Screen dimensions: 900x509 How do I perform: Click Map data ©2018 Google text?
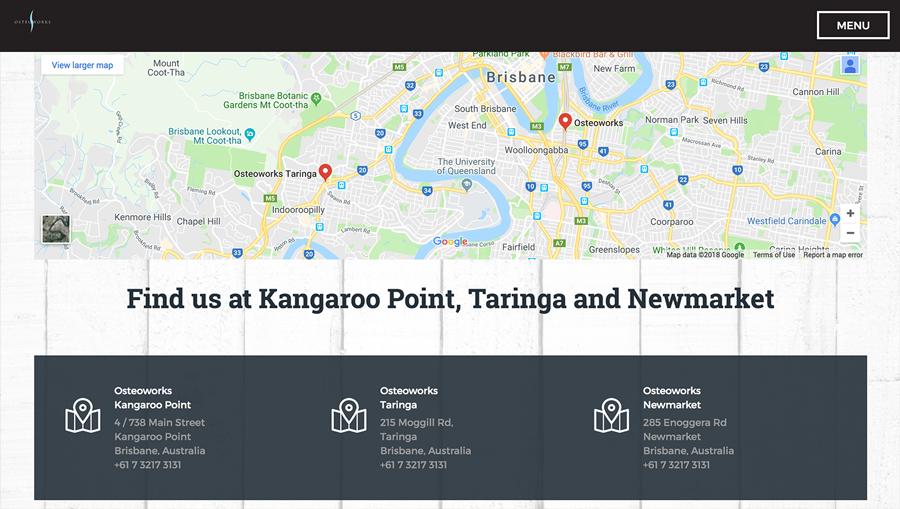(x=705, y=255)
